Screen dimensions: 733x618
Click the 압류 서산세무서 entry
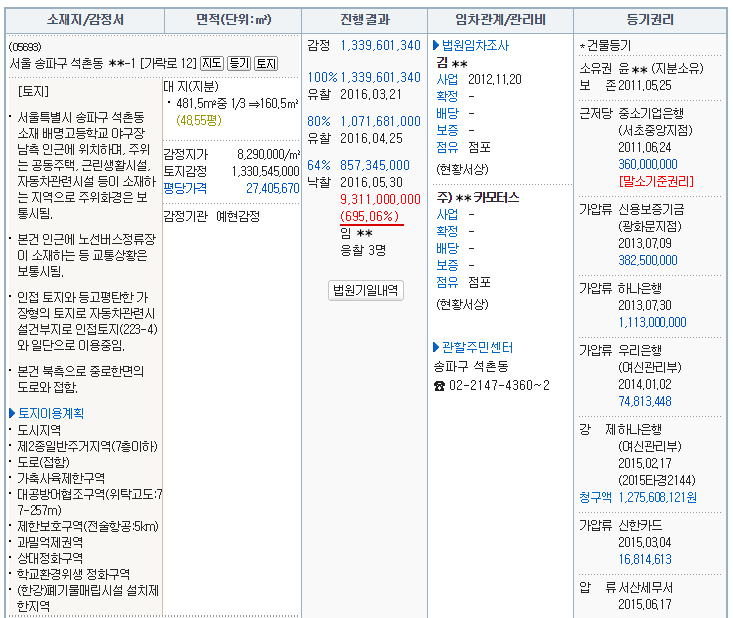click(626, 588)
